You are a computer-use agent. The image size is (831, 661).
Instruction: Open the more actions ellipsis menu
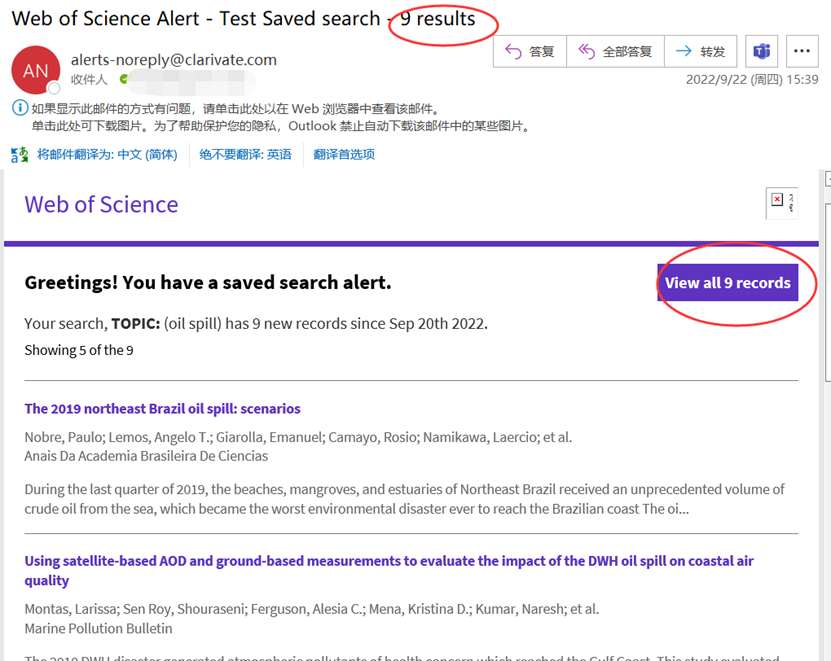[x=801, y=51]
